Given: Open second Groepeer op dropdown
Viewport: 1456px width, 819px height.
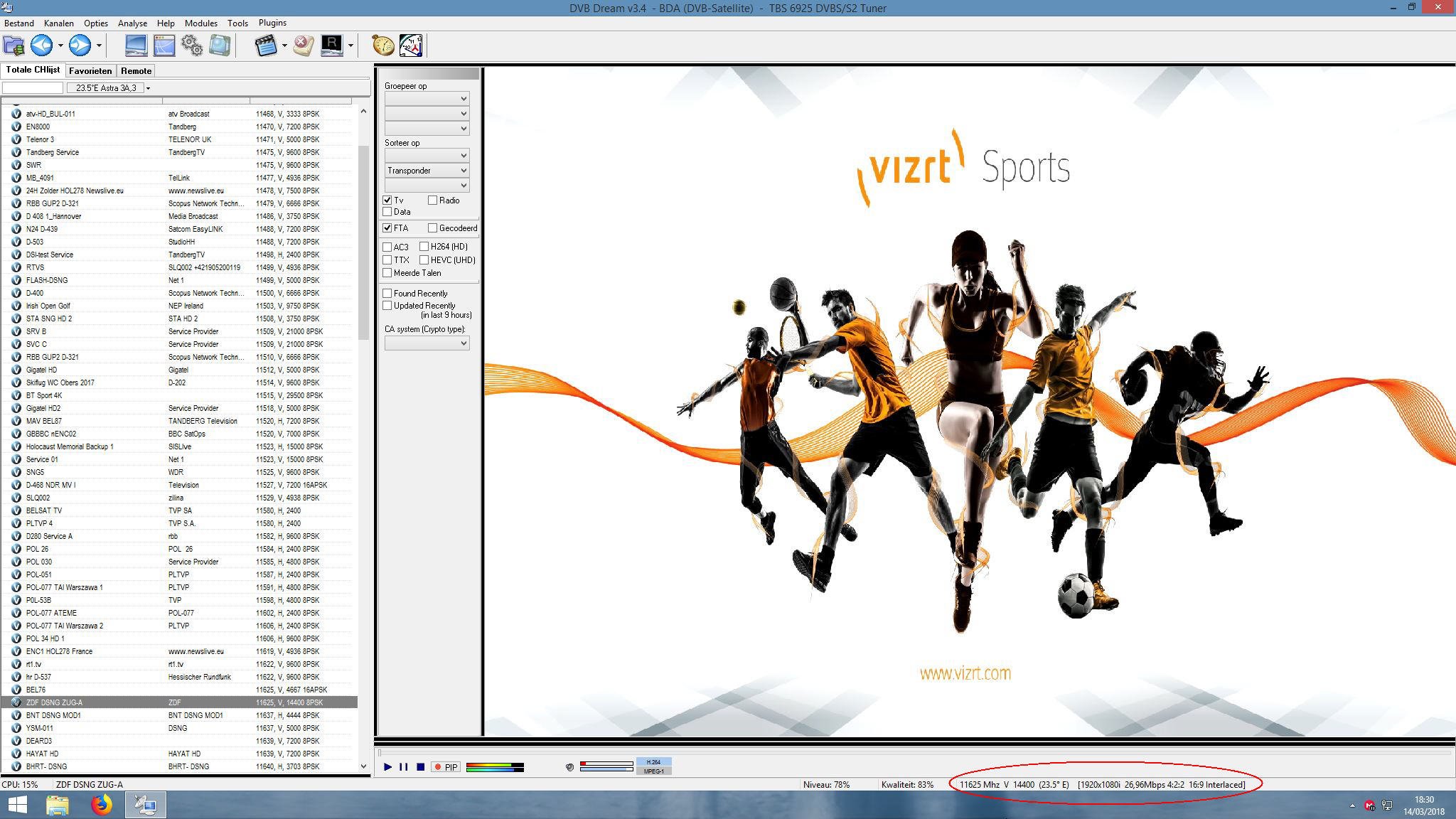Looking at the screenshot, I should pos(427,114).
